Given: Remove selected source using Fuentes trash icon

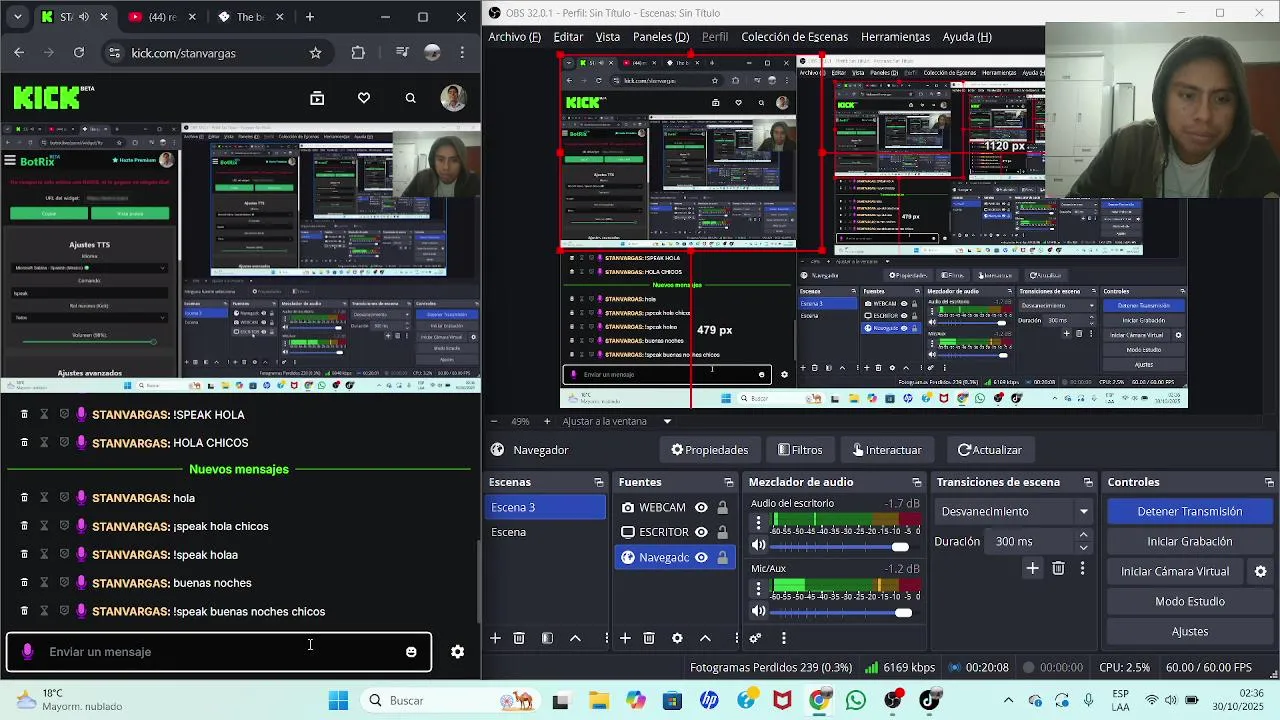Looking at the screenshot, I should [x=649, y=638].
